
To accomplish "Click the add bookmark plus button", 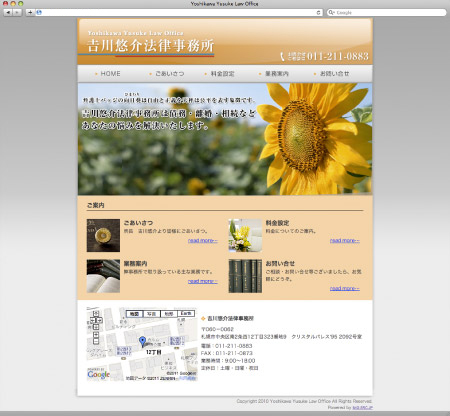I will (30, 12).
